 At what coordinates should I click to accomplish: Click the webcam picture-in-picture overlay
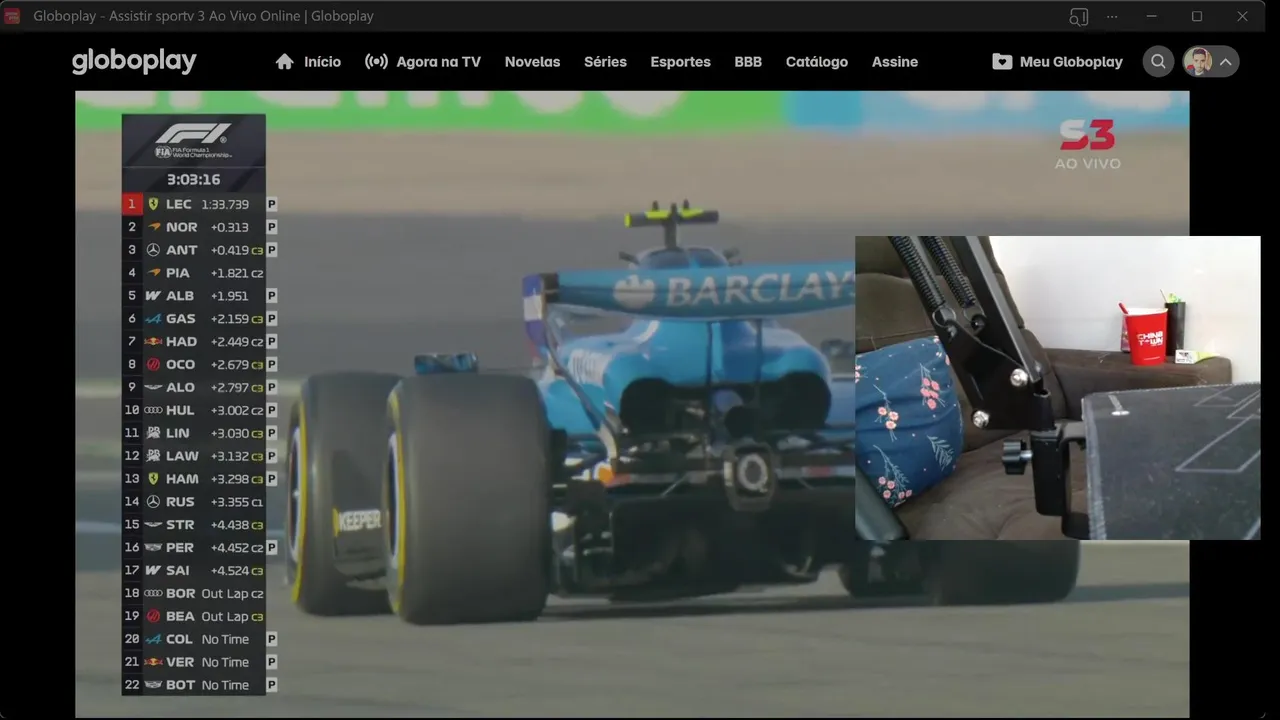tap(1057, 388)
